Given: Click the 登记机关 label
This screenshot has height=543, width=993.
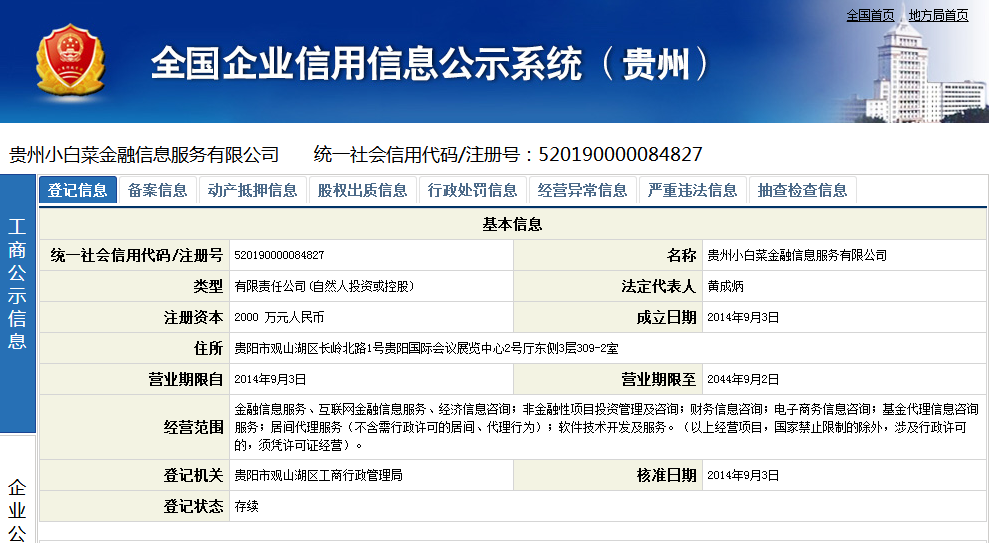Looking at the screenshot, I should point(194,475).
